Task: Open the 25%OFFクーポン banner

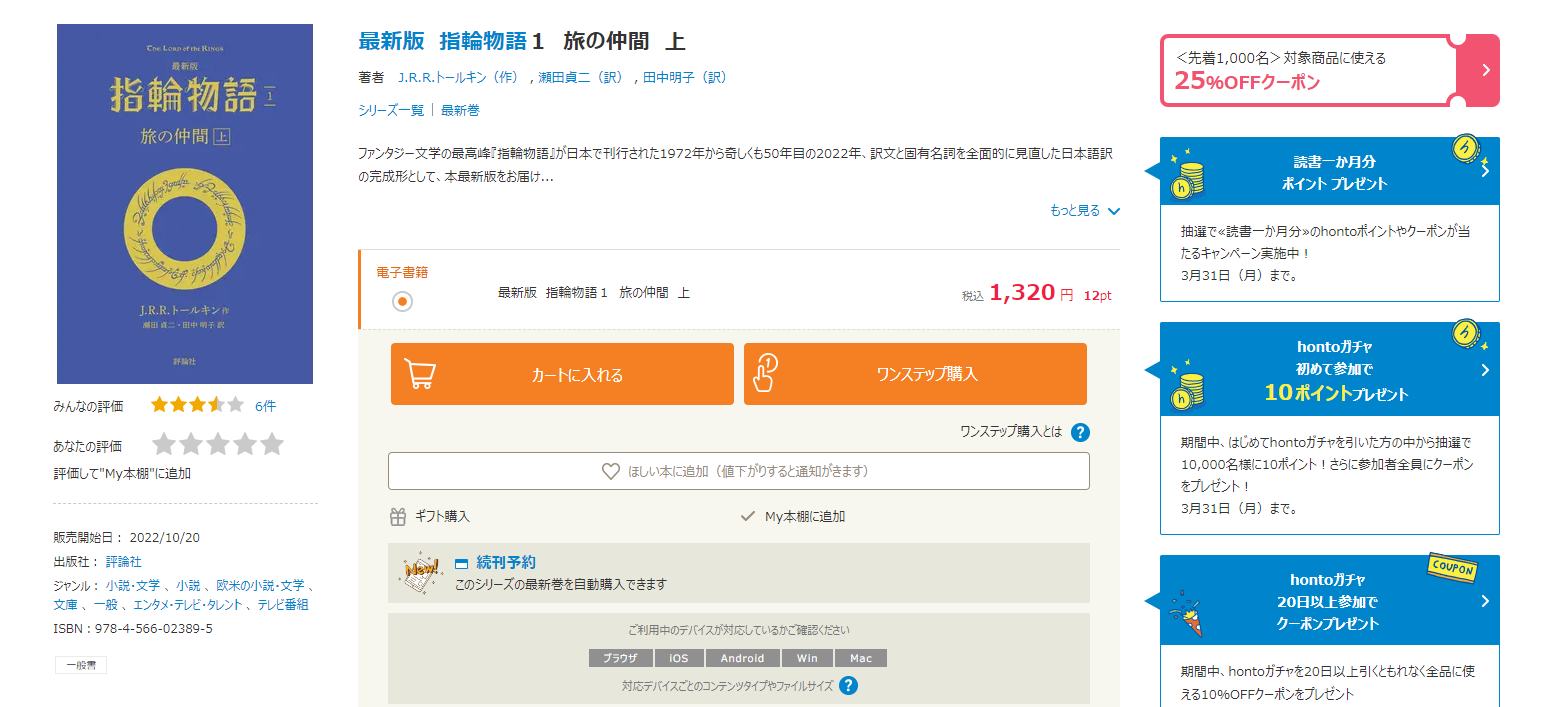Action: (1329, 70)
